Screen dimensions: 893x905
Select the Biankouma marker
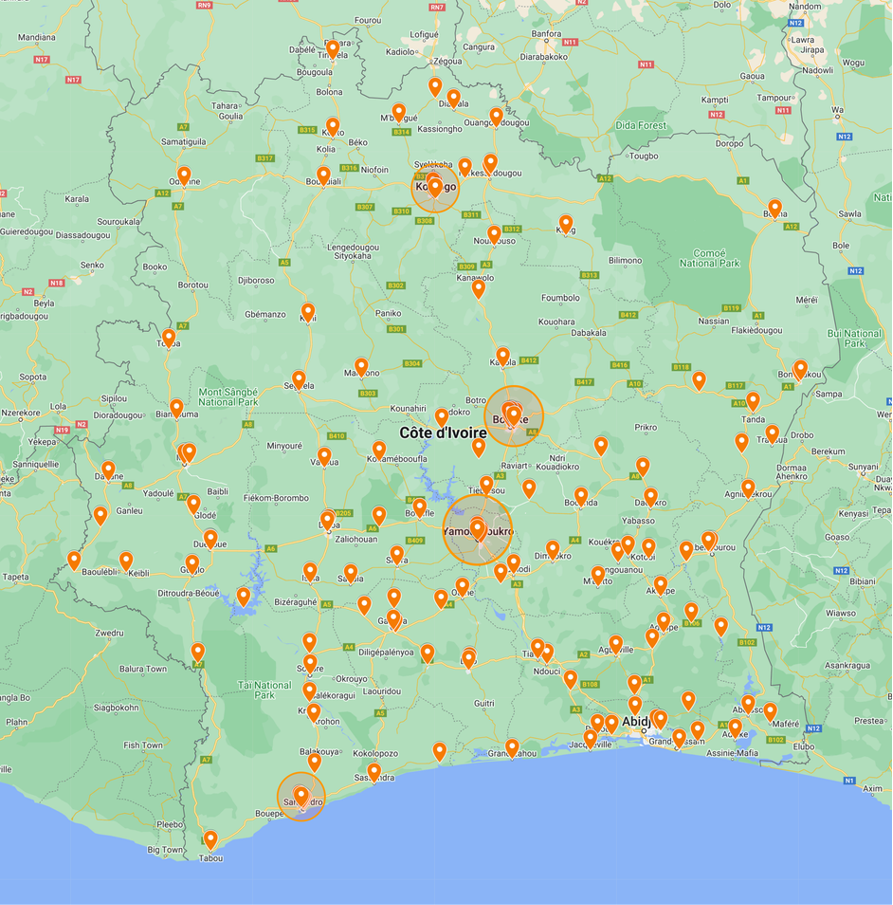coord(177,409)
